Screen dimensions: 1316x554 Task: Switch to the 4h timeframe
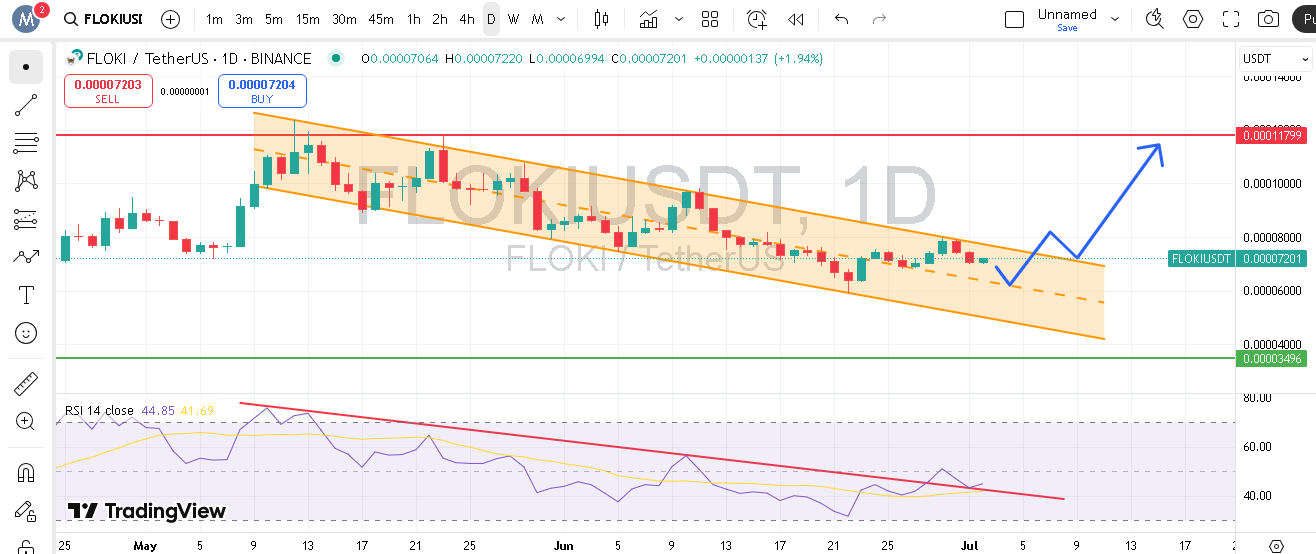pos(467,19)
